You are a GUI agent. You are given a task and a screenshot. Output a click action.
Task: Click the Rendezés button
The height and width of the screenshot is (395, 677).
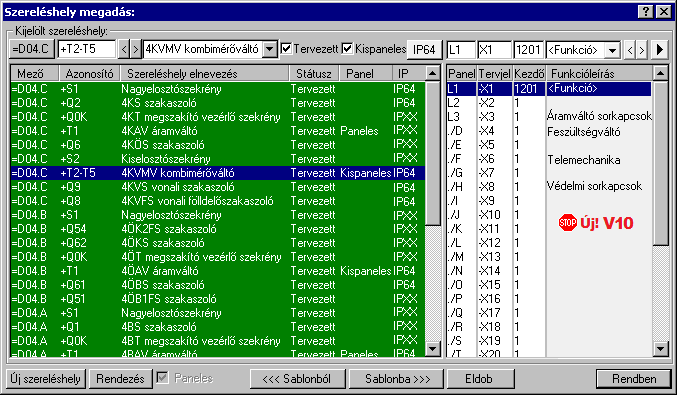tap(120, 379)
